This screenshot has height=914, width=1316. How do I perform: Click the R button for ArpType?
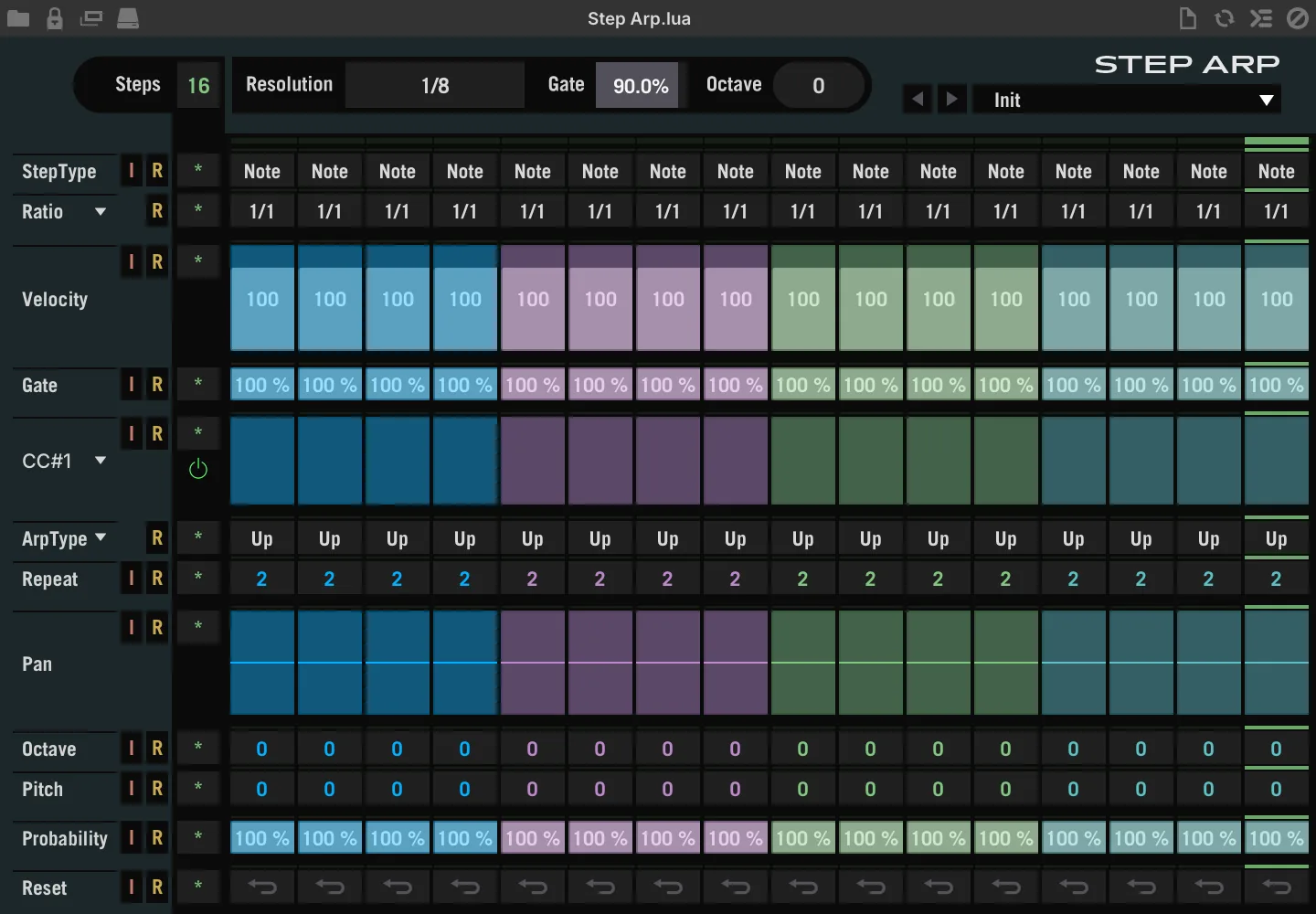coord(157,538)
